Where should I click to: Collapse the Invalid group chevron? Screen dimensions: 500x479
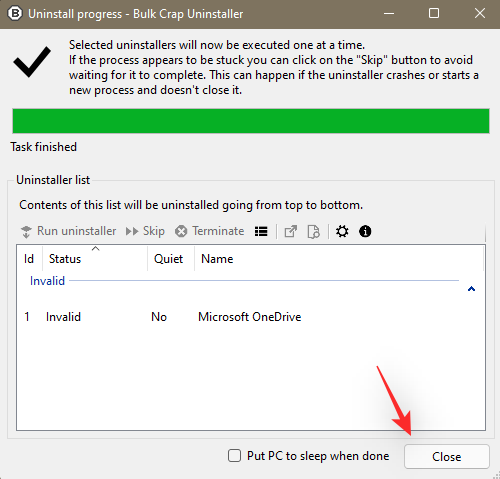[x=471, y=289]
